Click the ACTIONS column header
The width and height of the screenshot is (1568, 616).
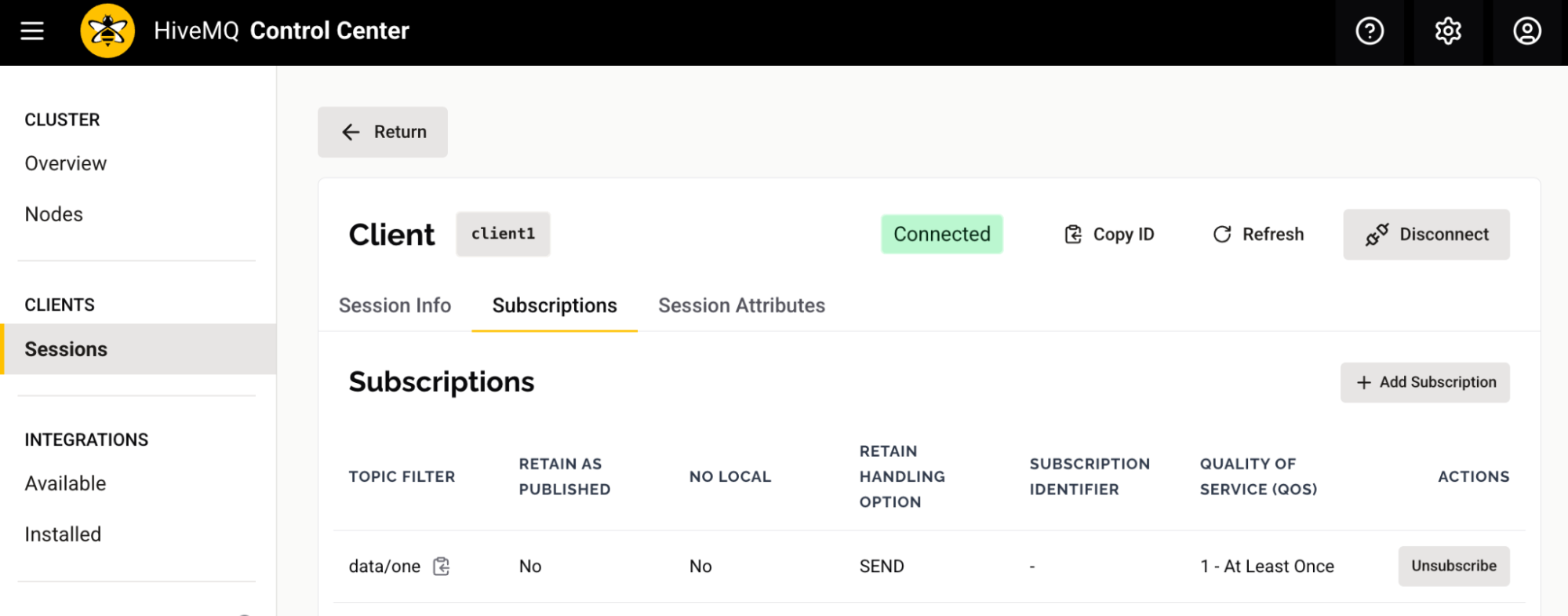[1473, 476]
